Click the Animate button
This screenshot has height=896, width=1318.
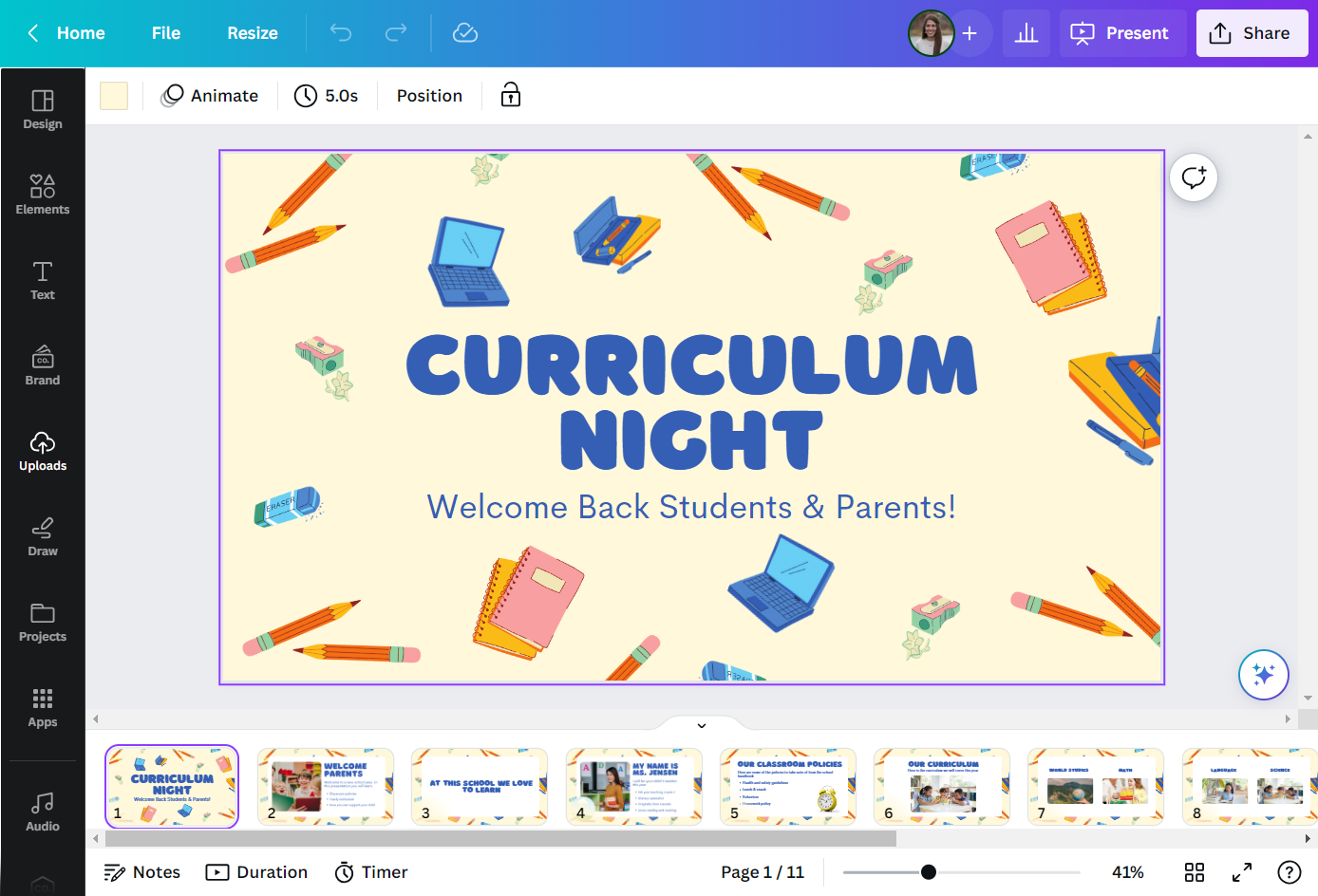coord(211,96)
